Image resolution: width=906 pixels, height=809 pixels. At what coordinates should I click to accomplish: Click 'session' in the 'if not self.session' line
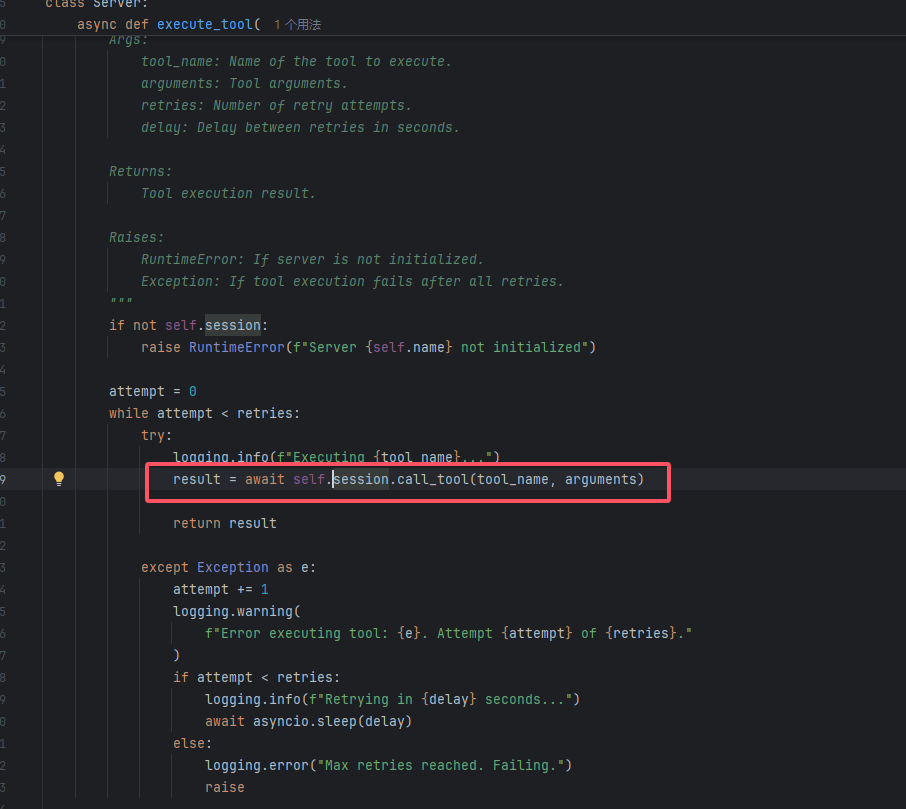[x=233, y=325]
